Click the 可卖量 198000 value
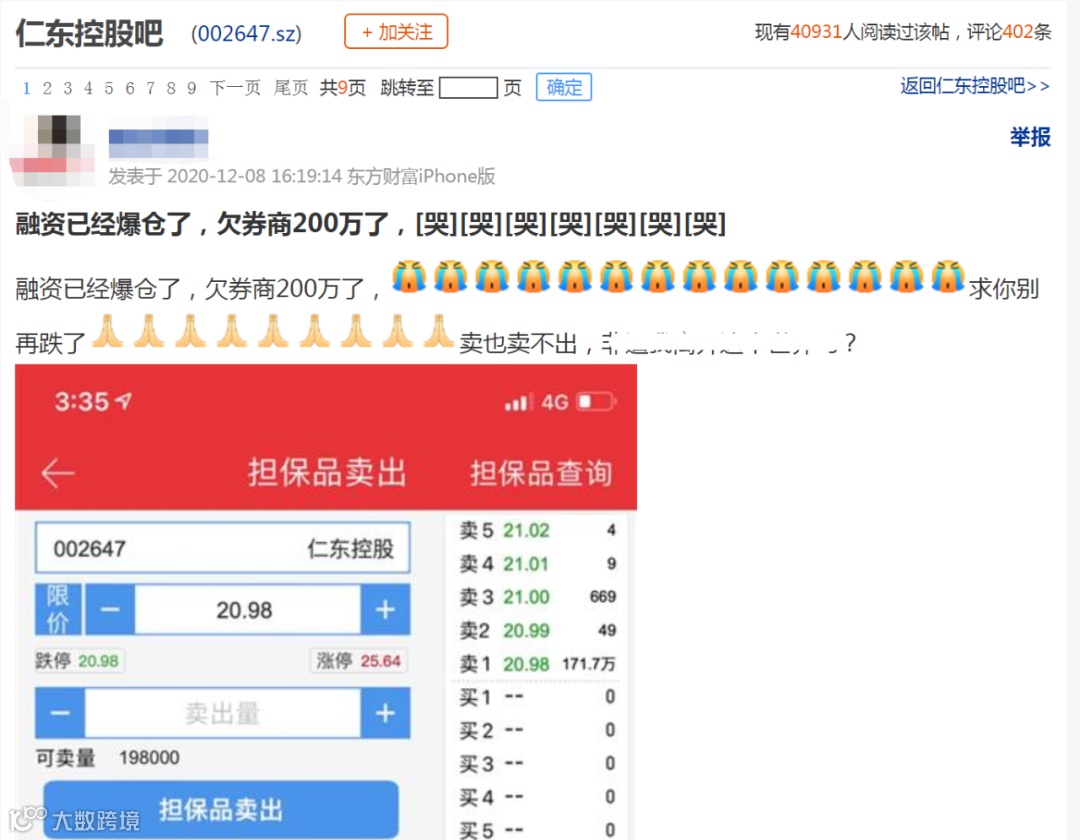This screenshot has width=1080, height=840. (149, 757)
